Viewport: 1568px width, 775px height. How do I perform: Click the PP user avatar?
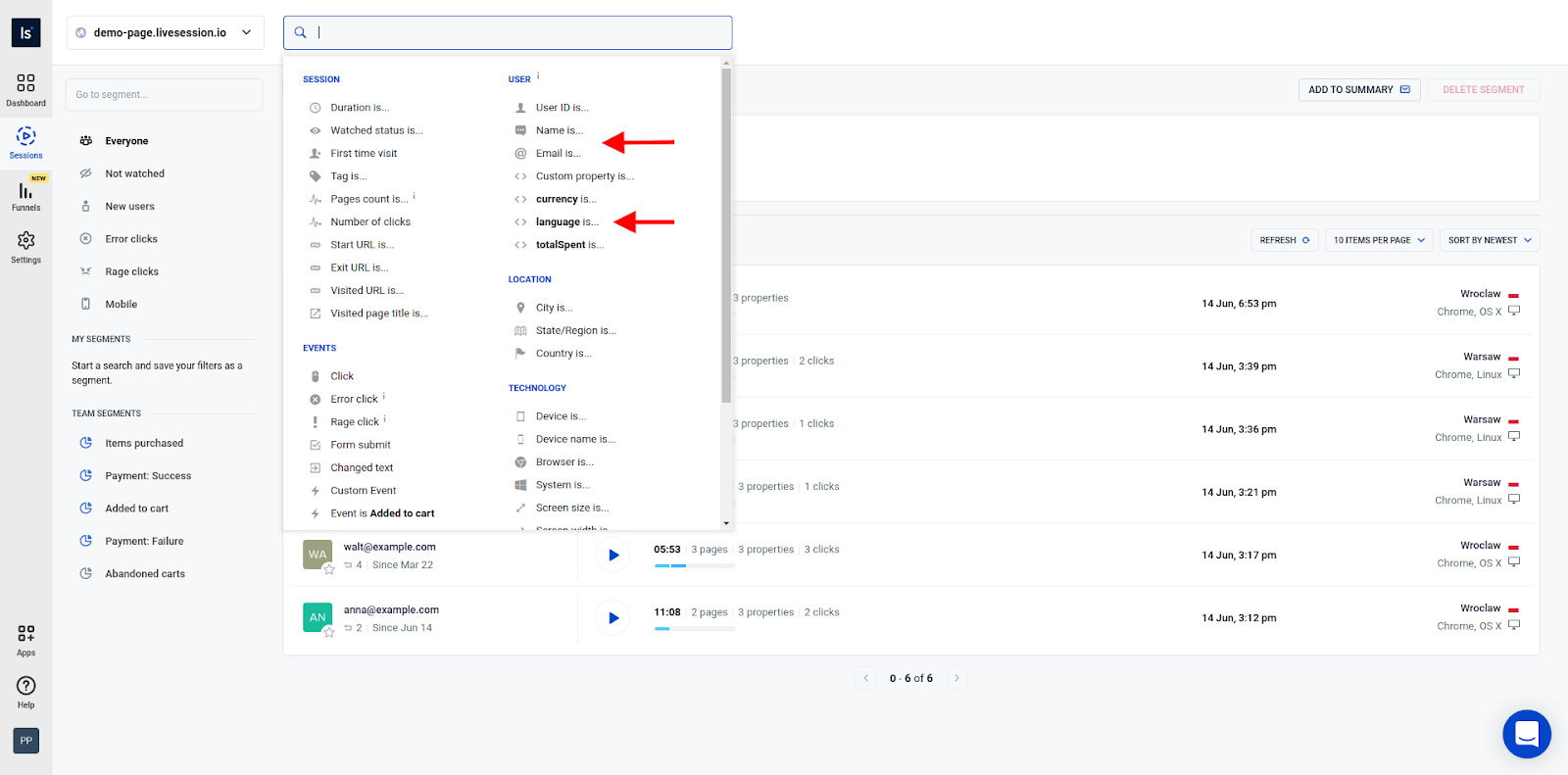[x=26, y=741]
